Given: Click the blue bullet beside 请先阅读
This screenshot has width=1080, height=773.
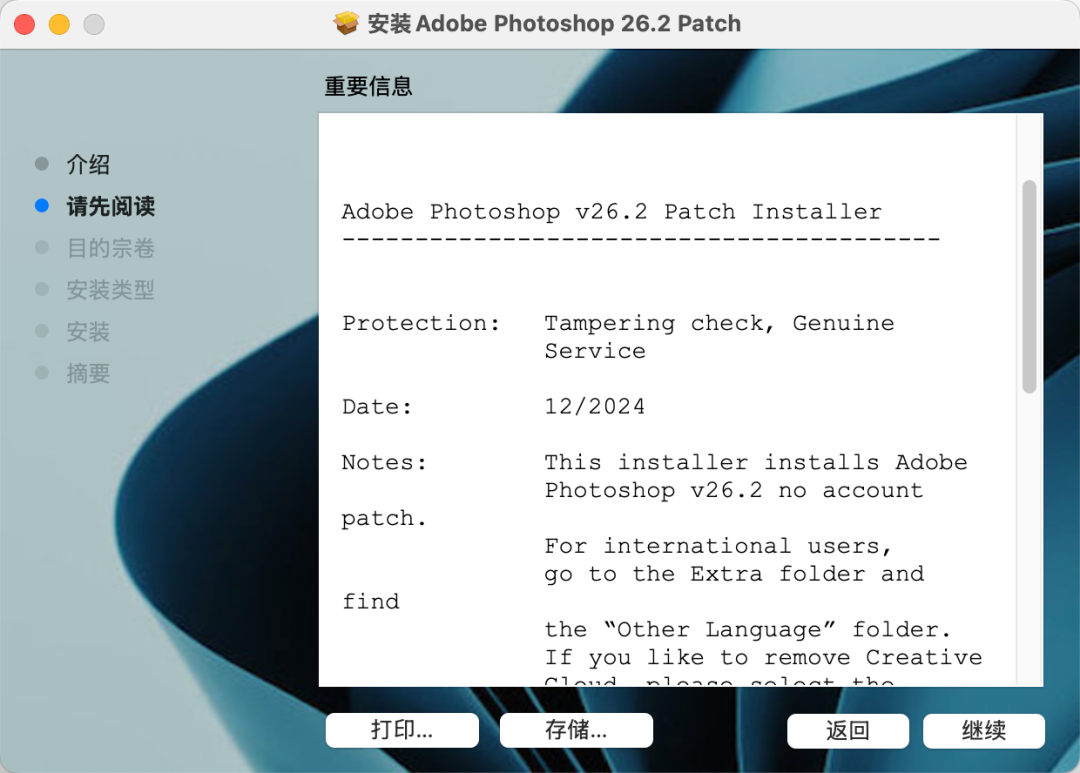Looking at the screenshot, I should (41, 206).
